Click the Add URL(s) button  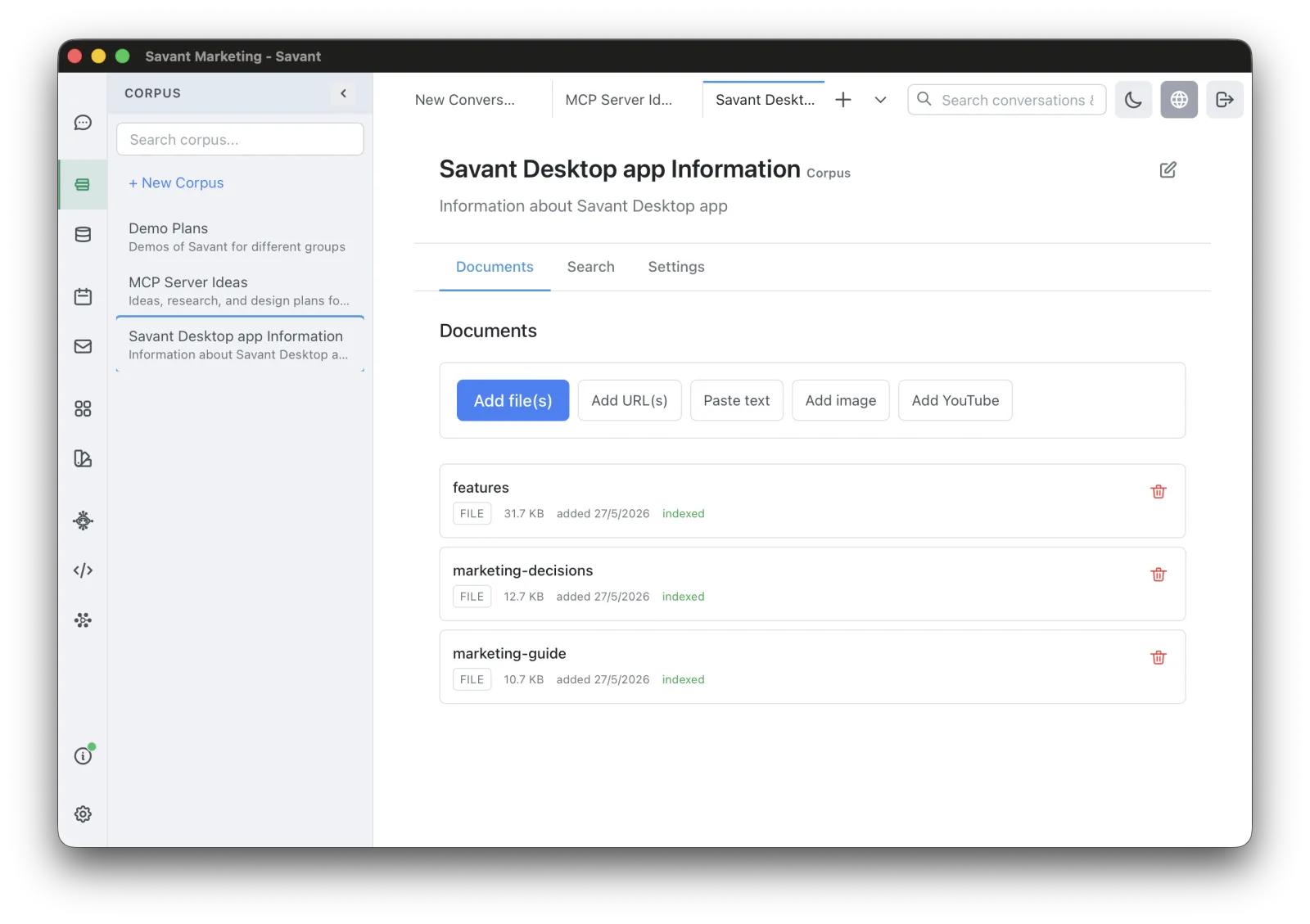pos(630,400)
